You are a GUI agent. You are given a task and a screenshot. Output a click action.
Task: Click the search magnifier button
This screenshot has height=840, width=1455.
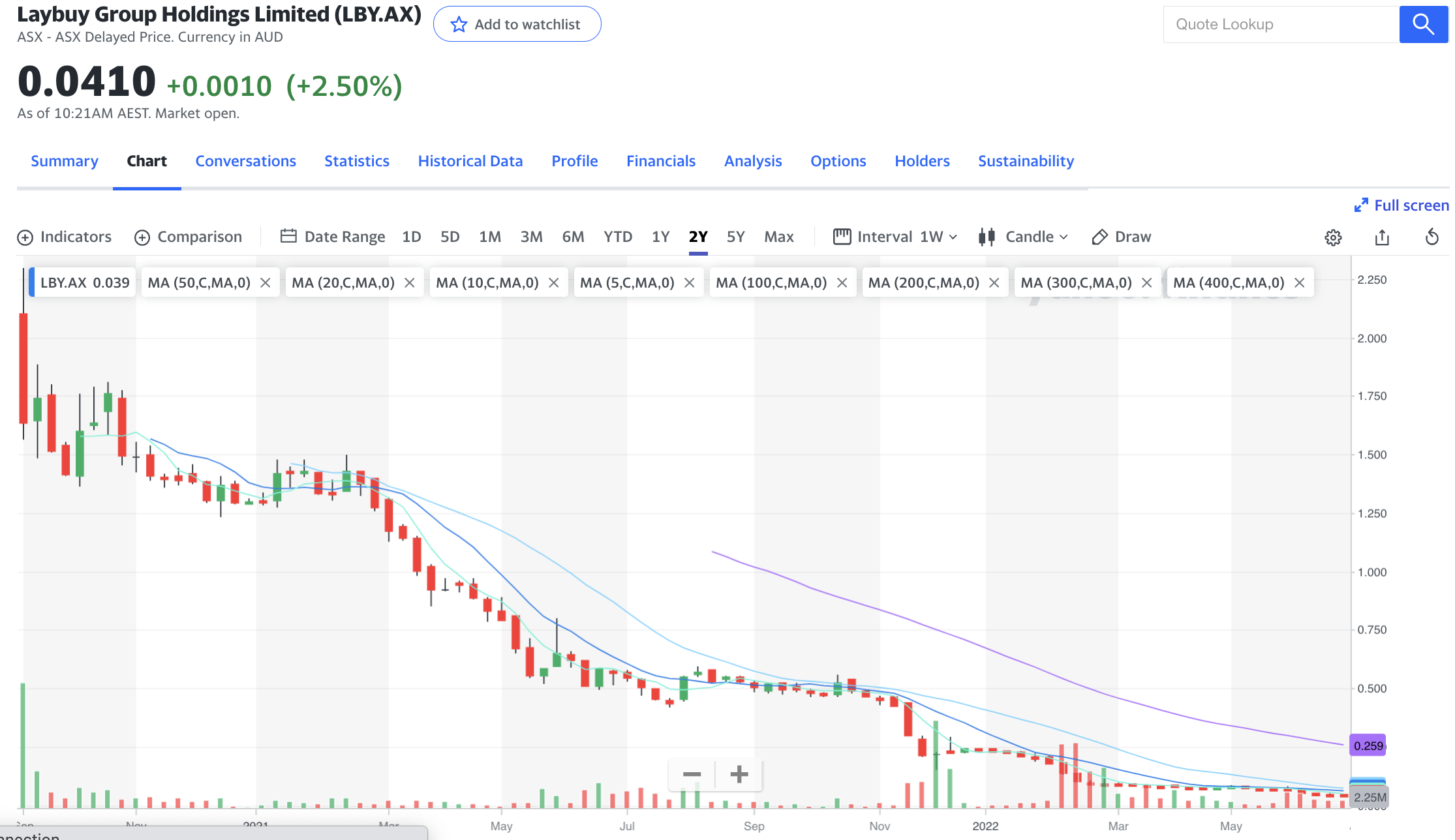1423,24
